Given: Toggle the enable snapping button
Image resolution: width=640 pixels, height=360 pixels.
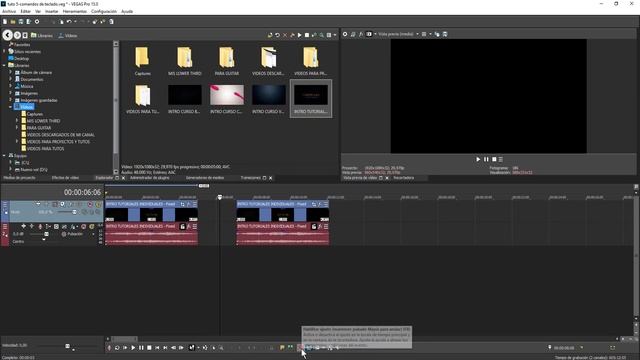Looking at the screenshot, I should coord(300,348).
